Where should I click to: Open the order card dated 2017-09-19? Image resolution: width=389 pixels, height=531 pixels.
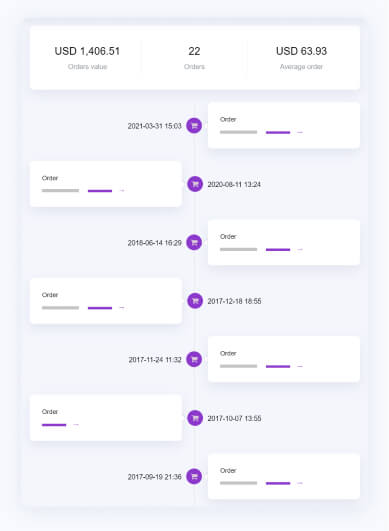pos(284,476)
